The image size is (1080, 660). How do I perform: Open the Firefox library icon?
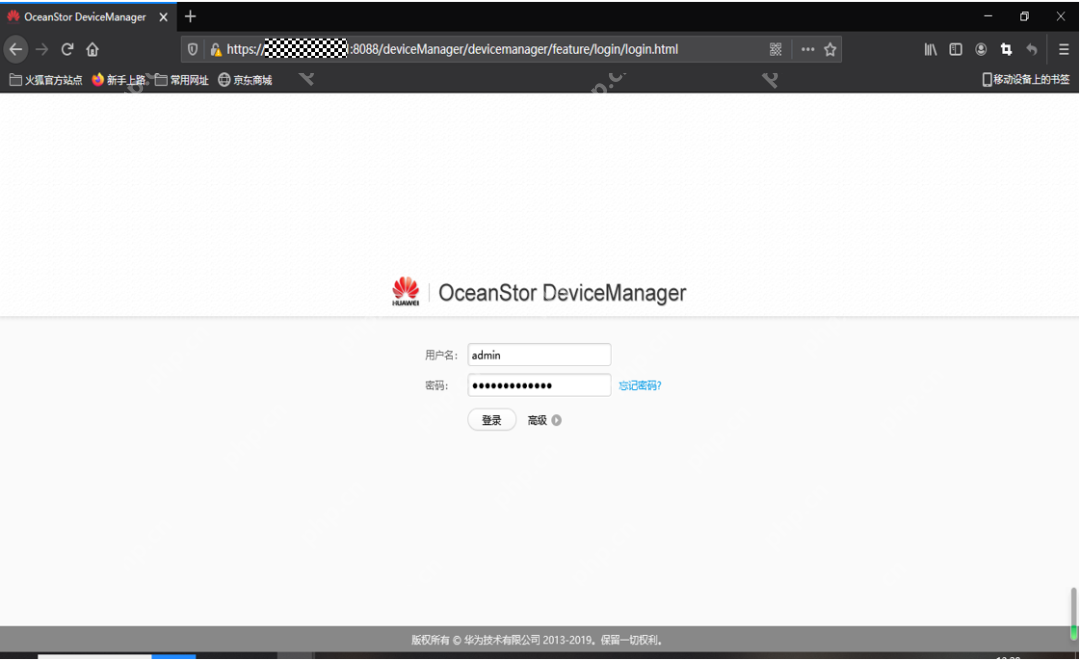930,49
